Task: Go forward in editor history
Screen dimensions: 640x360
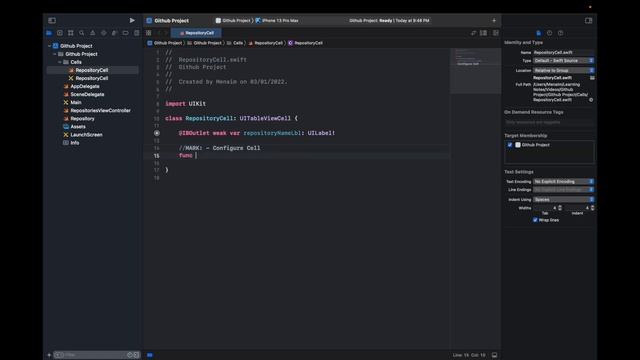Action: click(x=166, y=33)
